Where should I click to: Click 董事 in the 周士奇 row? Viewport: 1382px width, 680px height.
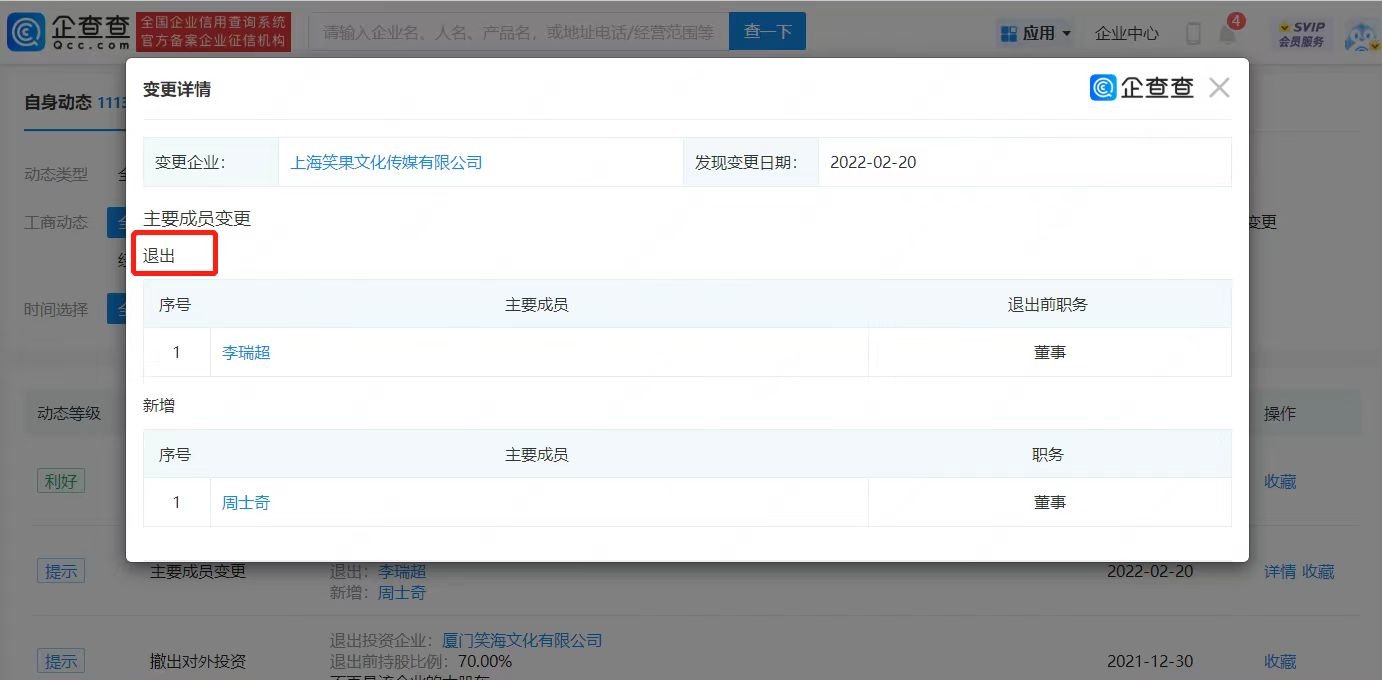pos(1050,502)
